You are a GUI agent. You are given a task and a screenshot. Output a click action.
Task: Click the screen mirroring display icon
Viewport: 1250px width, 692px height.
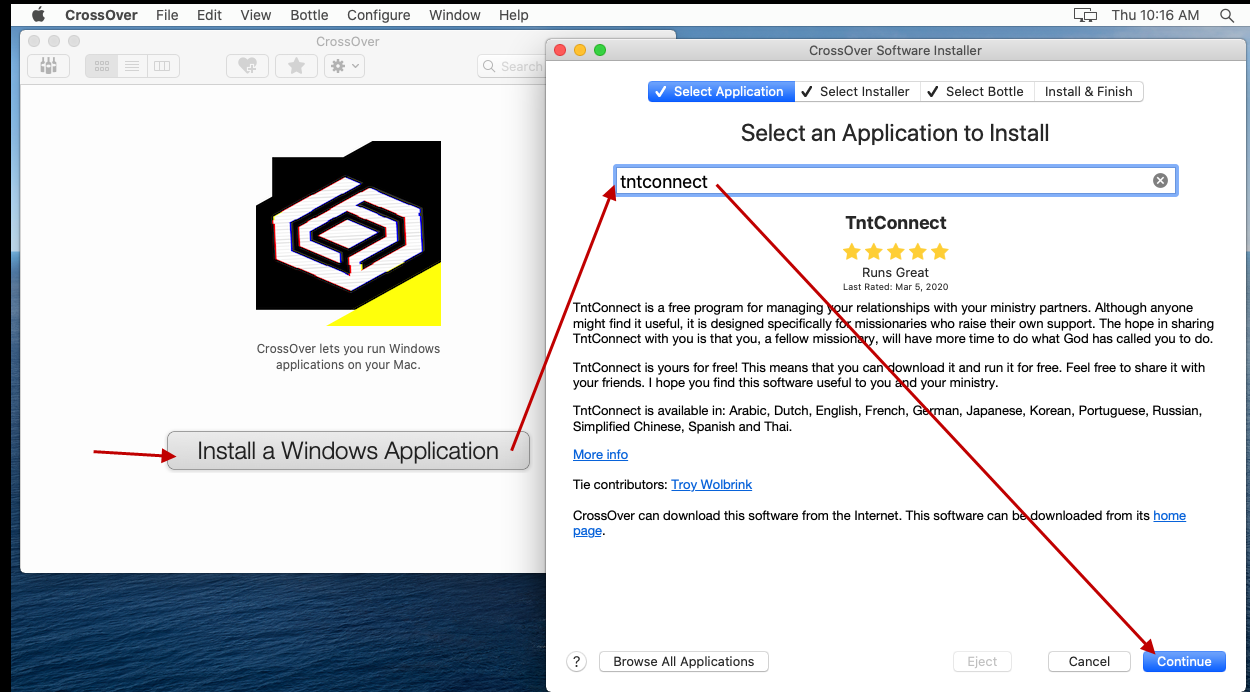point(1085,15)
